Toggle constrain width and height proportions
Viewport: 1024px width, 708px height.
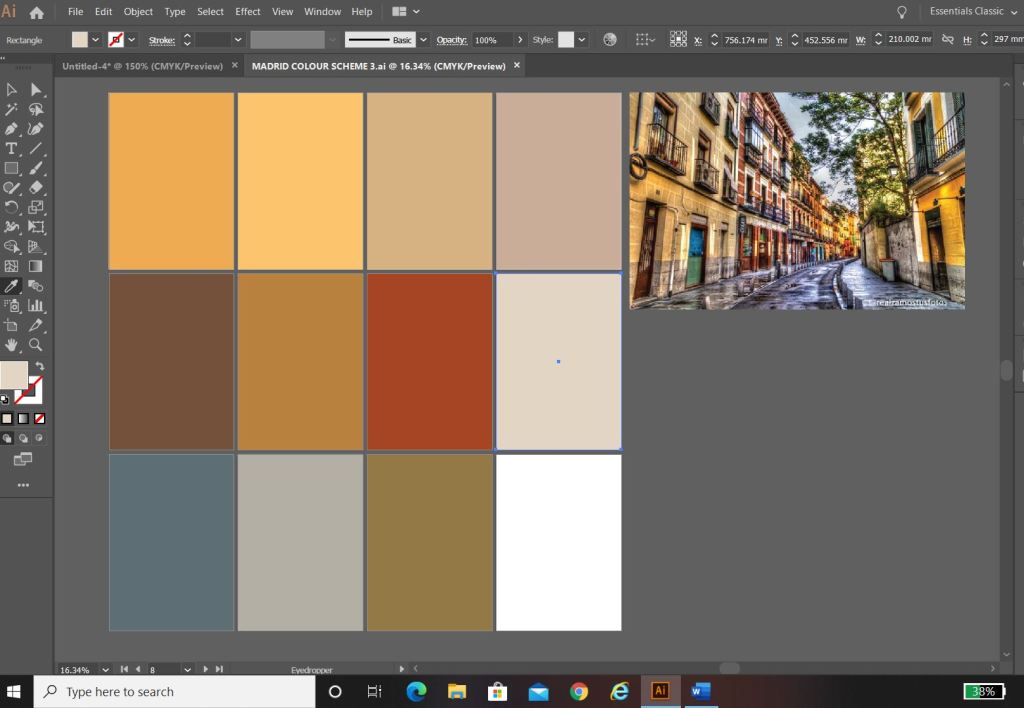click(x=950, y=40)
